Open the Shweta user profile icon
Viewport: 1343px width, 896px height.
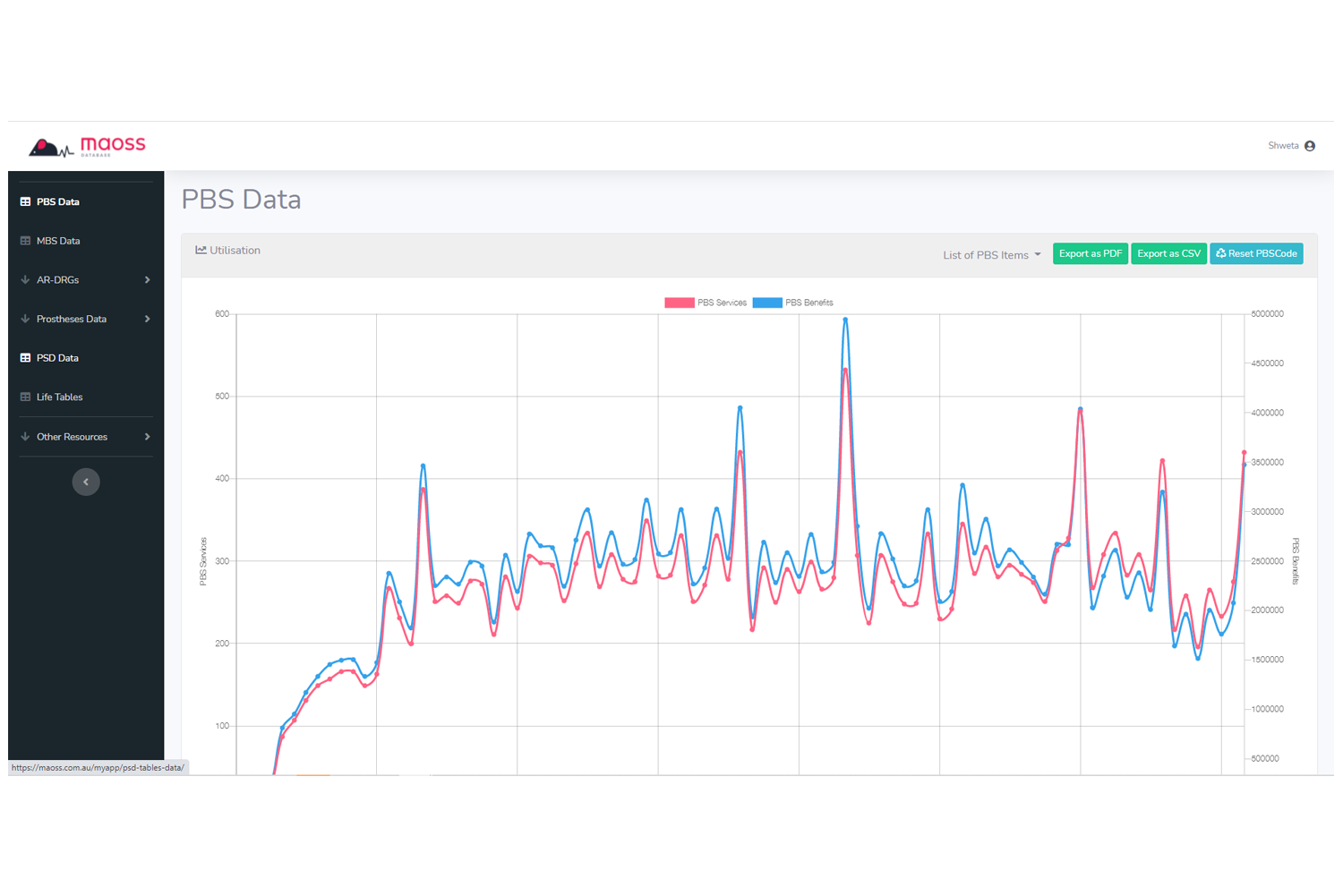1310,146
